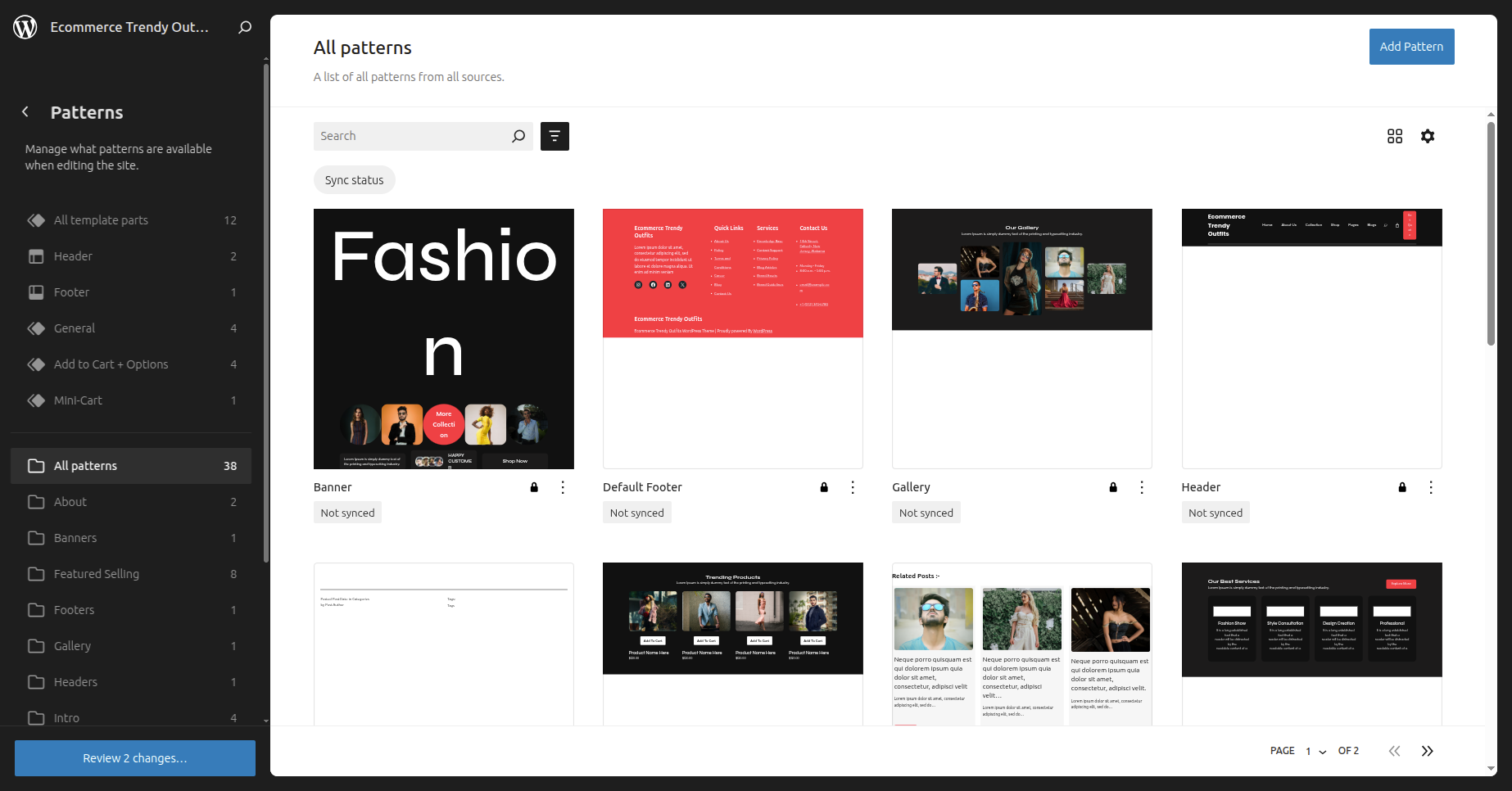
Task: Open view options gear icon
Action: tap(1428, 136)
